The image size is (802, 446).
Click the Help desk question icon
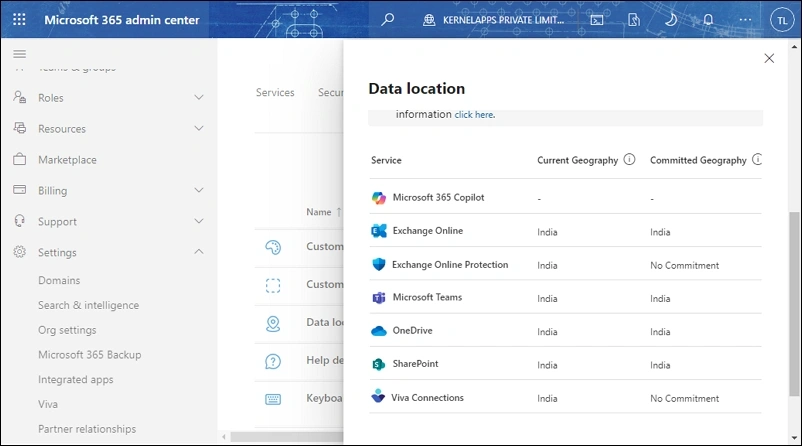pyautogui.click(x=273, y=362)
